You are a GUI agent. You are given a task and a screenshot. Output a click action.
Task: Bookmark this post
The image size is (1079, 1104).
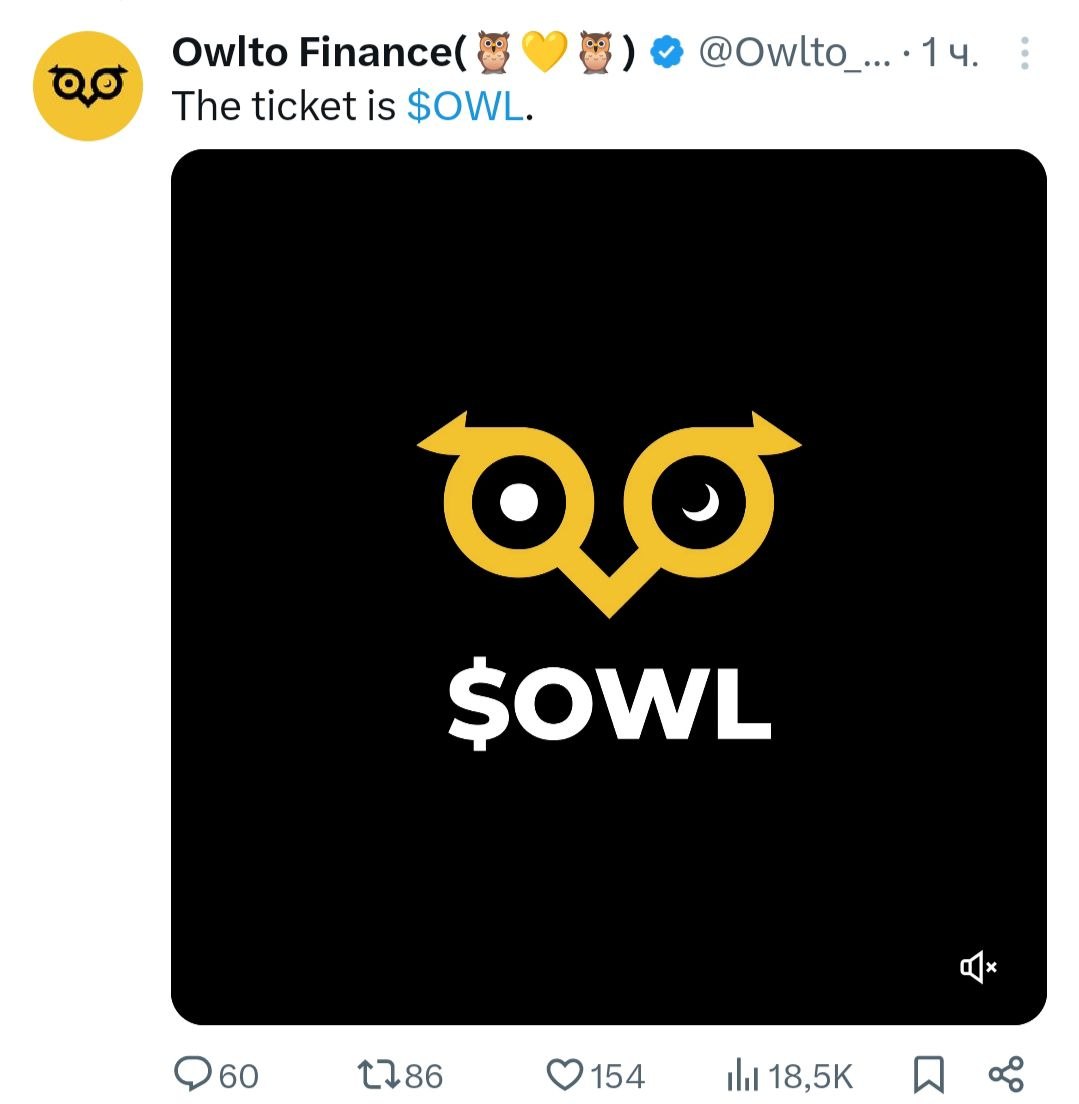click(928, 1075)
